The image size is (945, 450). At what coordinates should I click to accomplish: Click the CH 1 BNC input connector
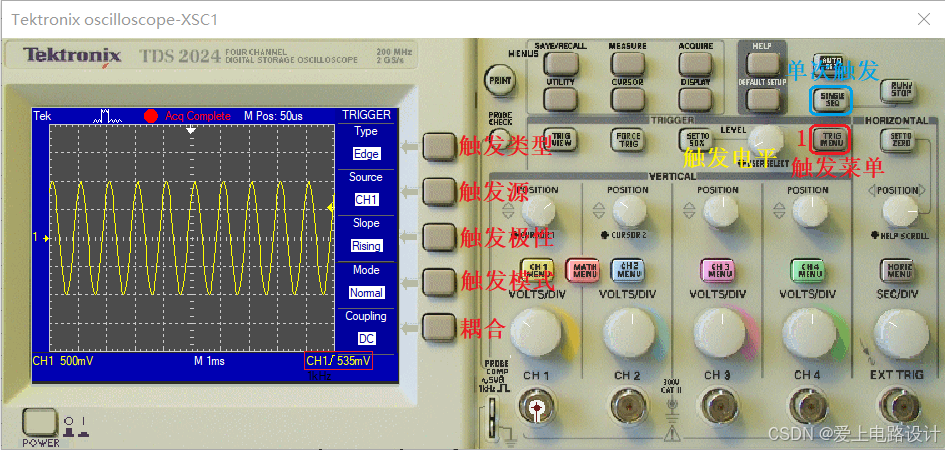pyautogui.click(x=536, y=408)
